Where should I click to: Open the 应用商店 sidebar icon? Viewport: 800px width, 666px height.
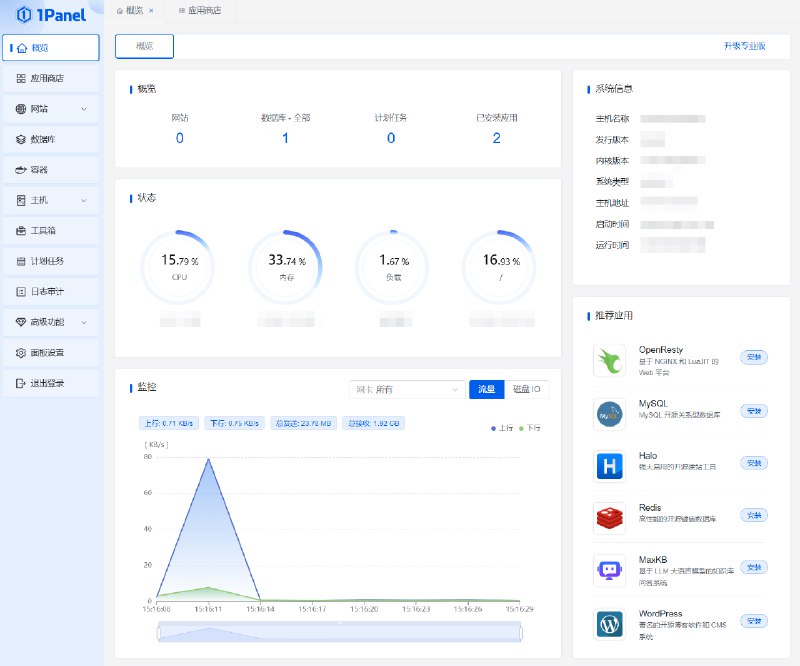[21, 78]
